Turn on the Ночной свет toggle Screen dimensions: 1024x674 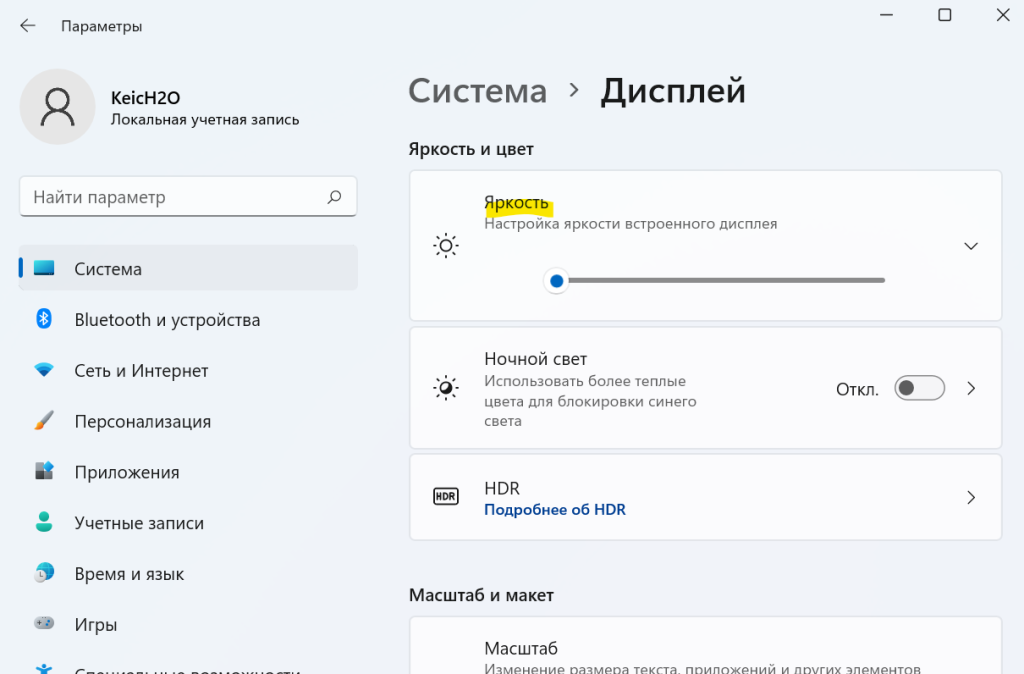click(920, 388)
